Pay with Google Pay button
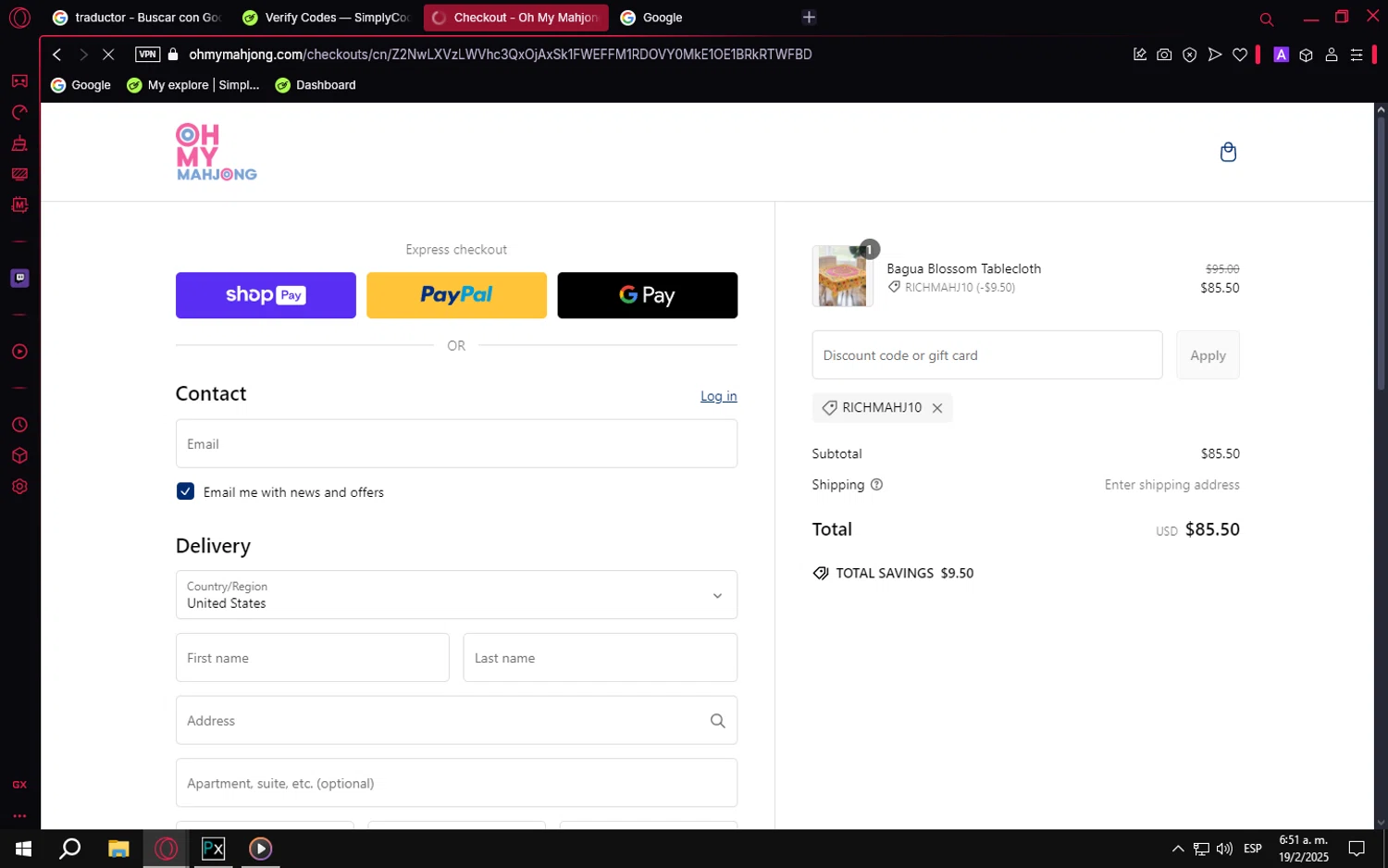The image size is (1388, 868). point(647,295)
